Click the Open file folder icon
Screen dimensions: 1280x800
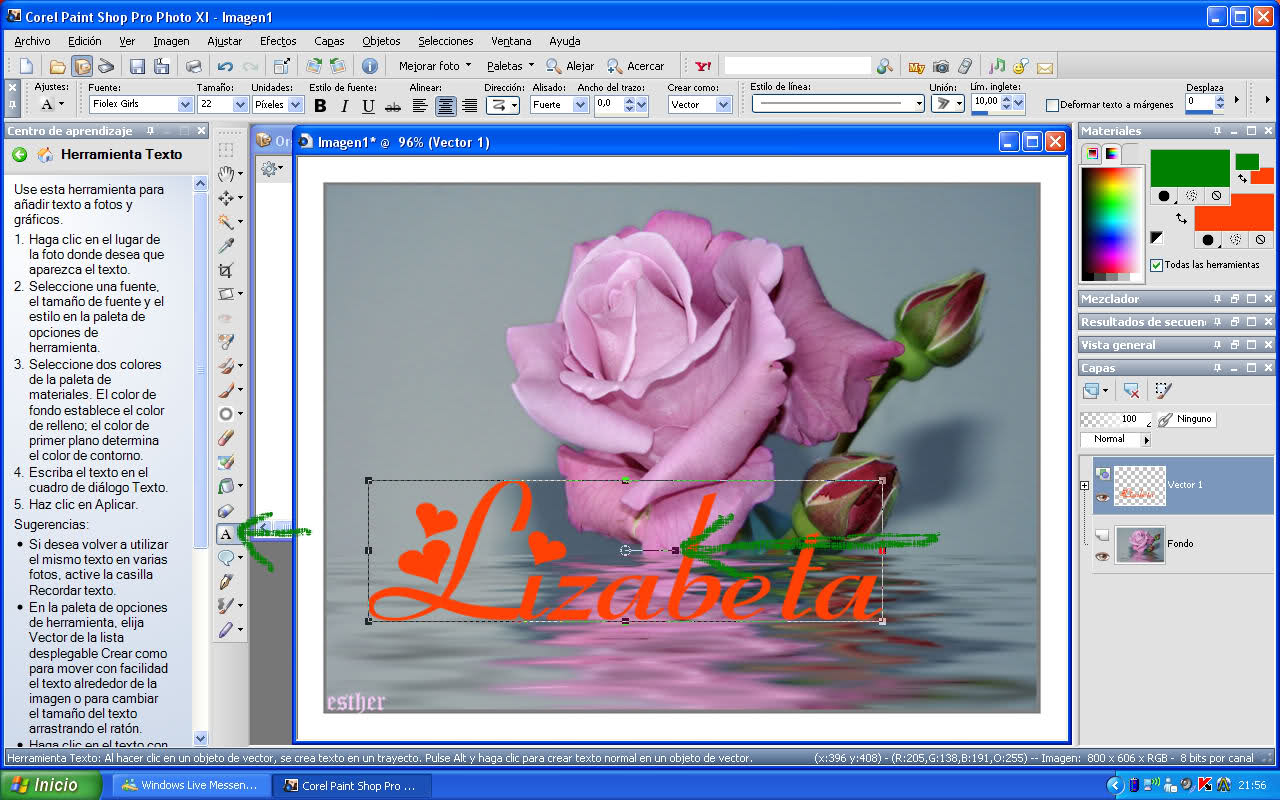tap(58, 66)
